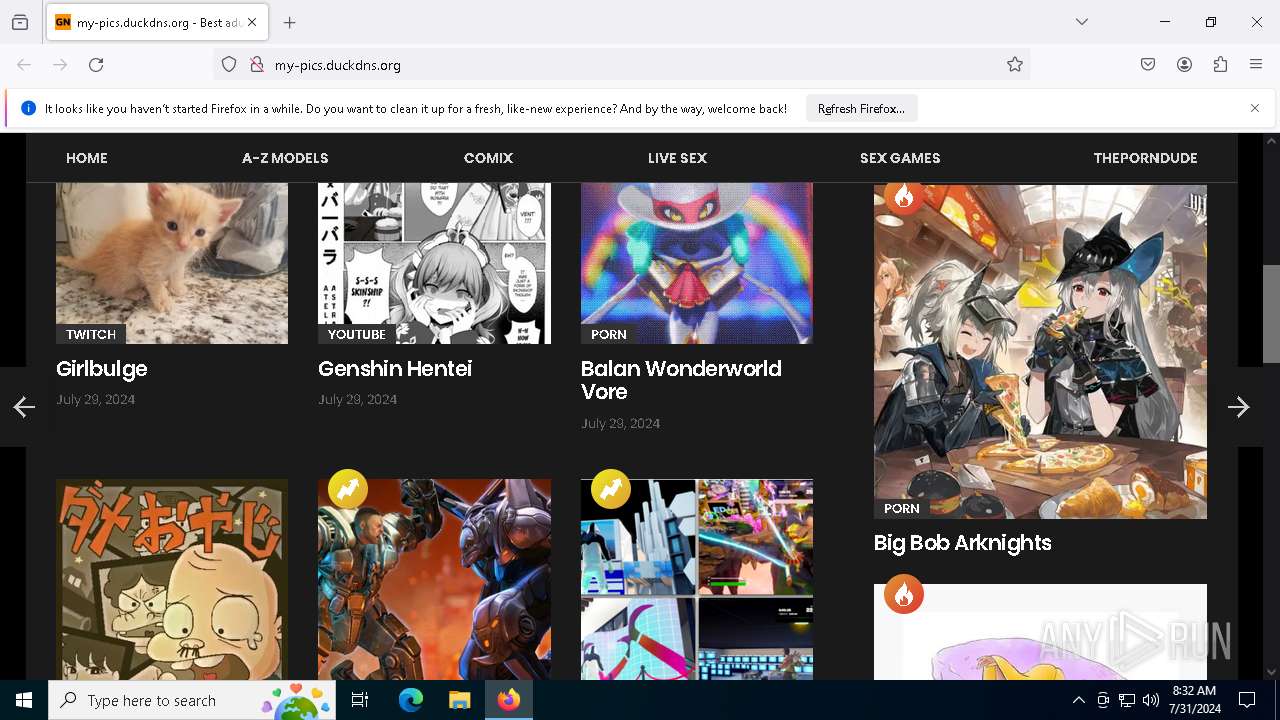Go back with the back arrow

24,65
